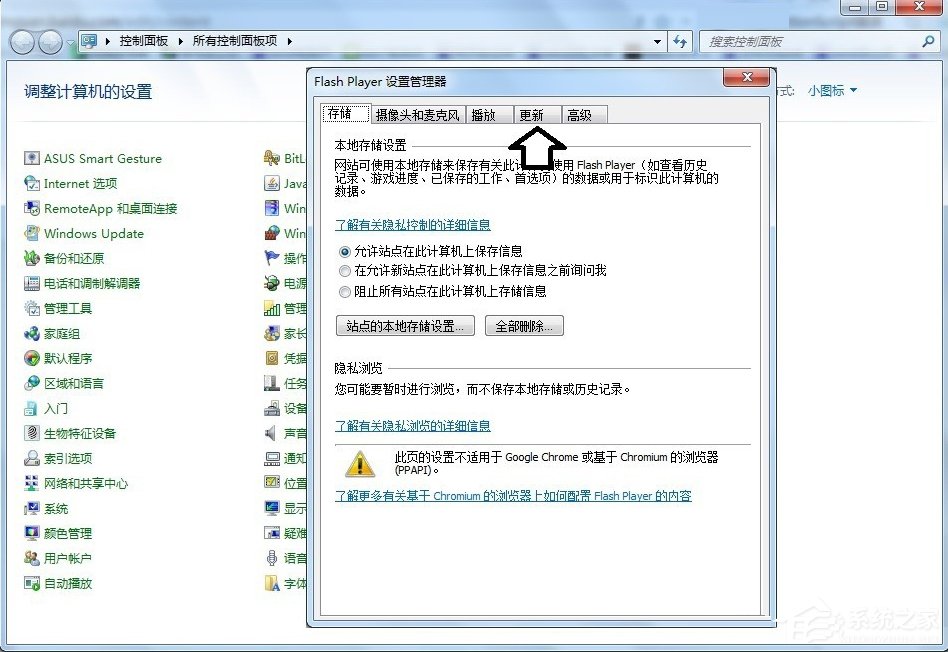Open the 小图标 view dropdown
The width and height of the screenshot is (948, 652).
click(x=829, y=90)
